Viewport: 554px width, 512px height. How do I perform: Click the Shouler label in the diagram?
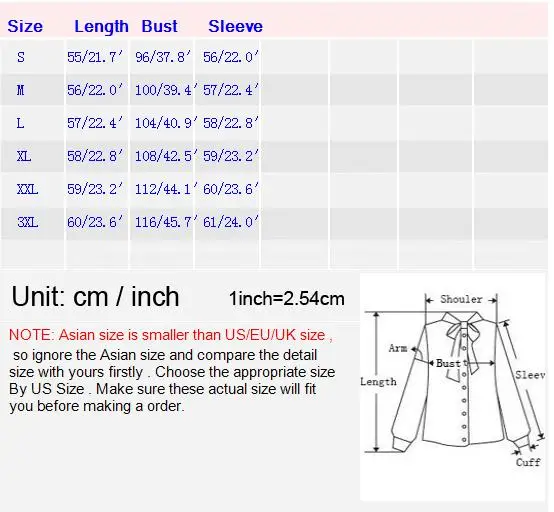coord(461,300)
